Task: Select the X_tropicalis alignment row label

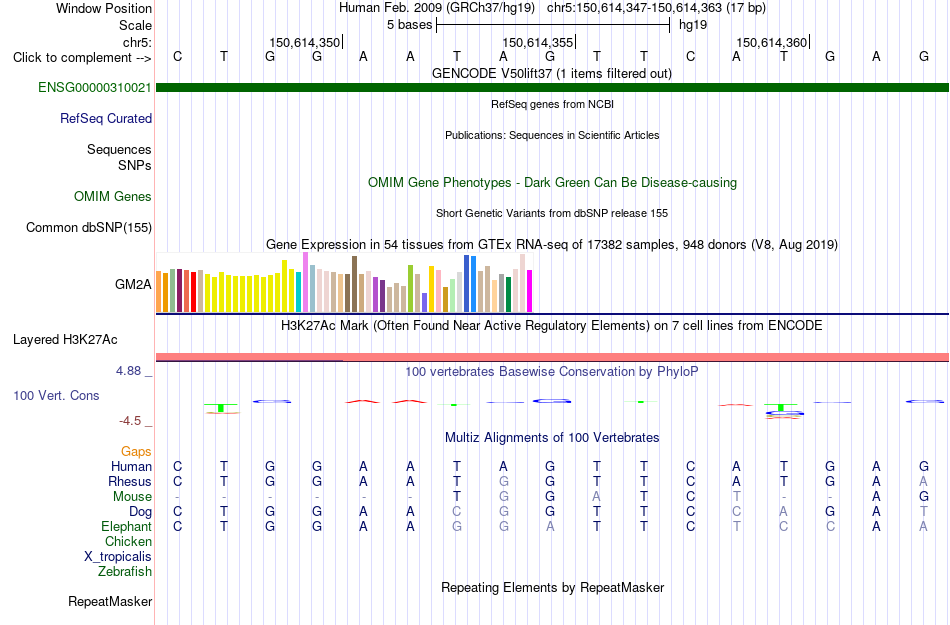Action: click(118, 557)
